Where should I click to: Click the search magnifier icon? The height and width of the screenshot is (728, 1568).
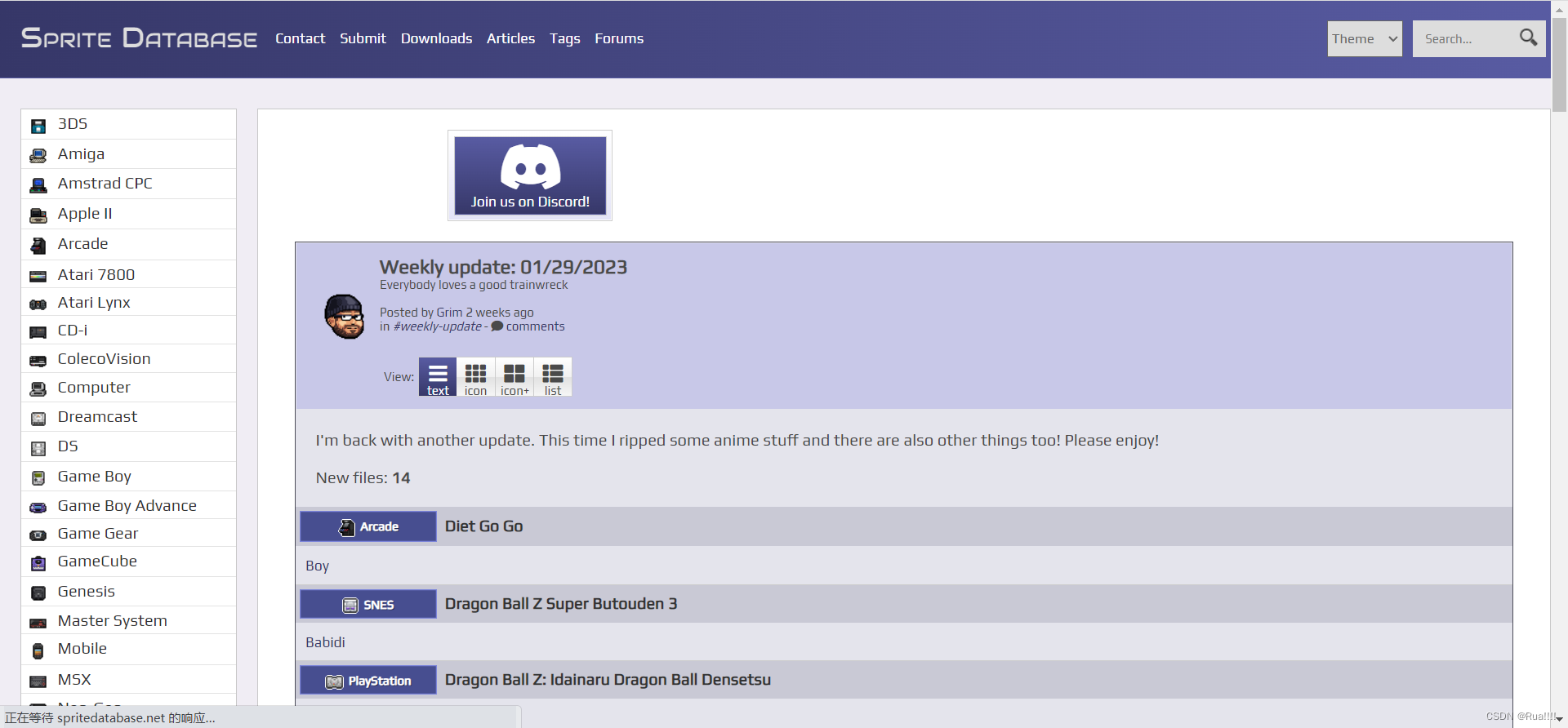(x=1528, y=38)
